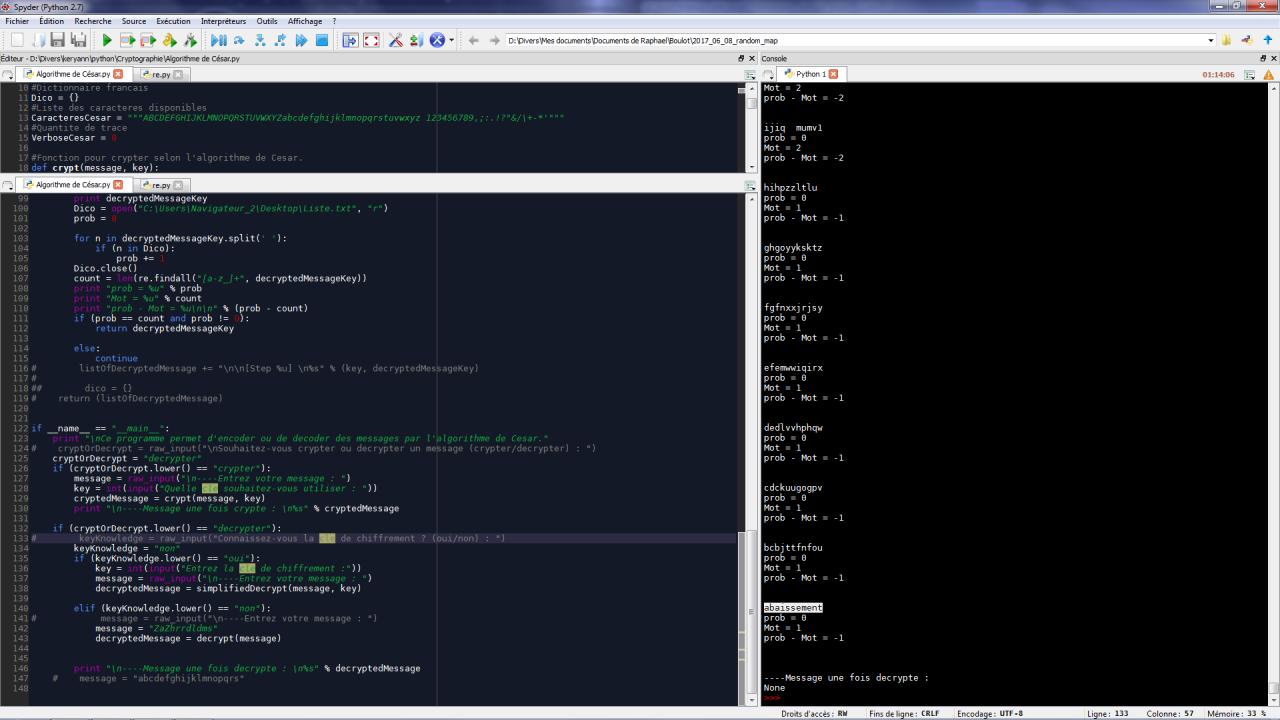Switch to re.py tab in upper editor split
This screenshot has height=720, width=1280.
click(161, 74)
